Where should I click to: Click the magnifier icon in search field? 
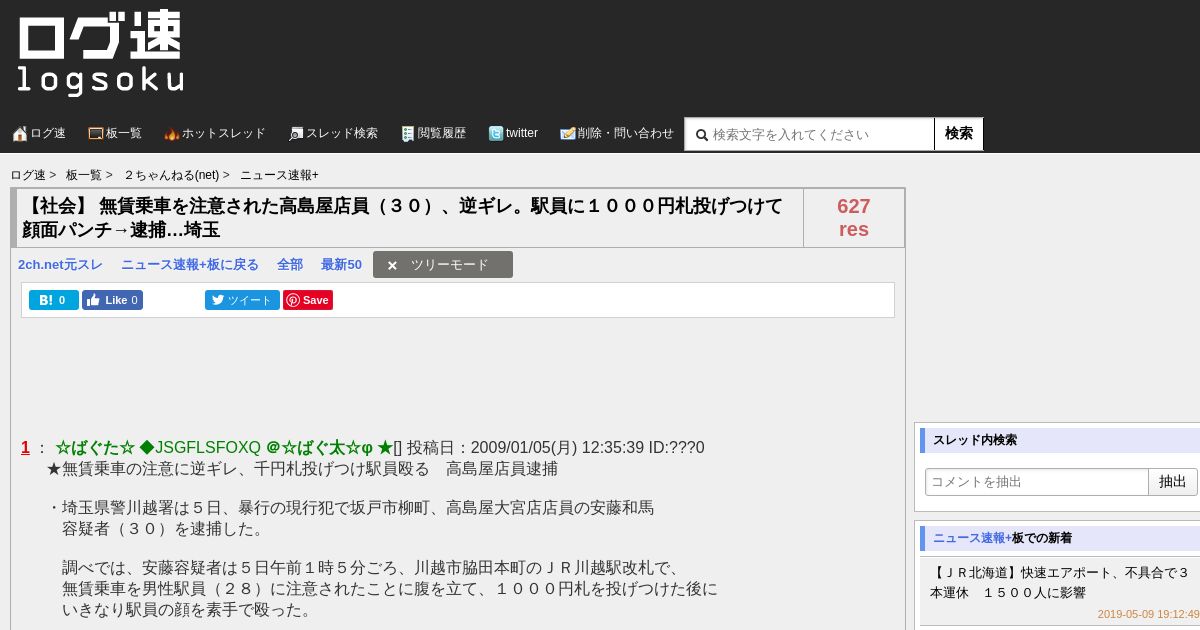(702, 135)
